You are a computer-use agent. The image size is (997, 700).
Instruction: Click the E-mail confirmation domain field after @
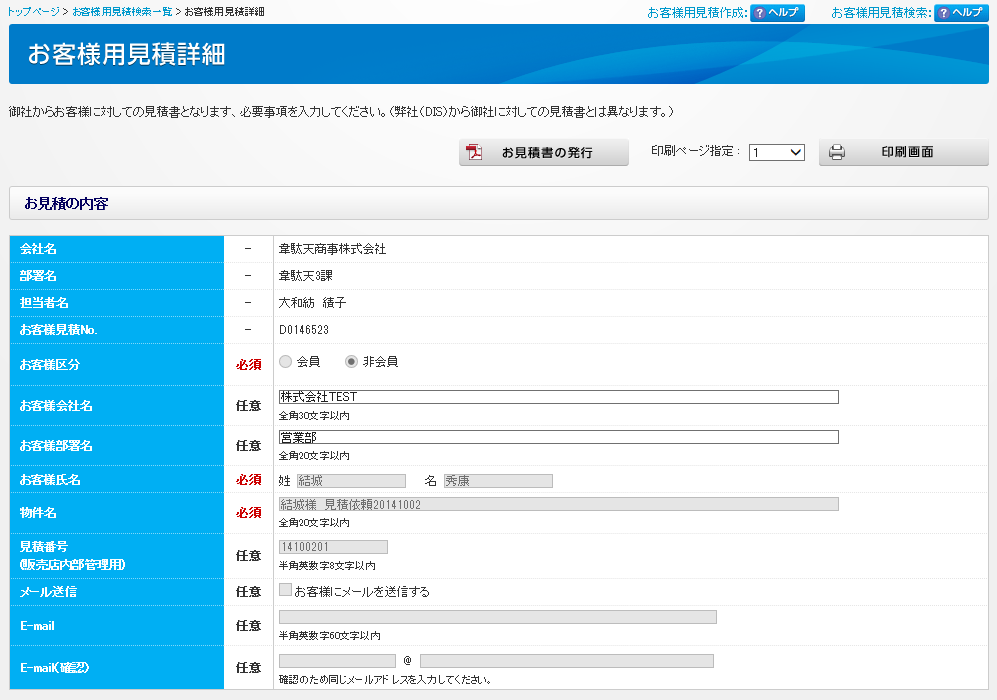[x=566, y=661]
